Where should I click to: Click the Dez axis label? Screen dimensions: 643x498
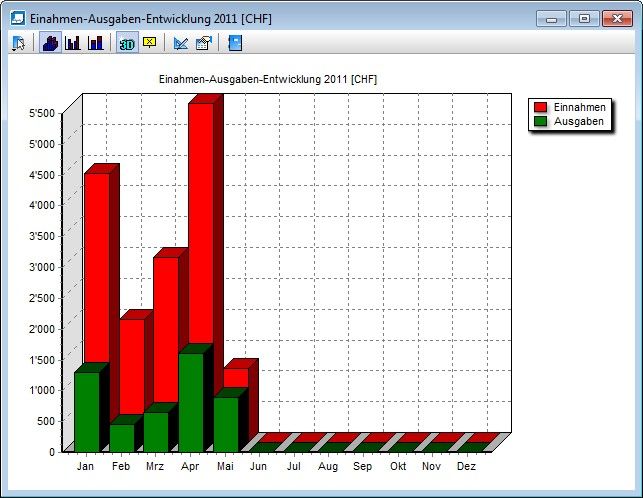(466, 466)
